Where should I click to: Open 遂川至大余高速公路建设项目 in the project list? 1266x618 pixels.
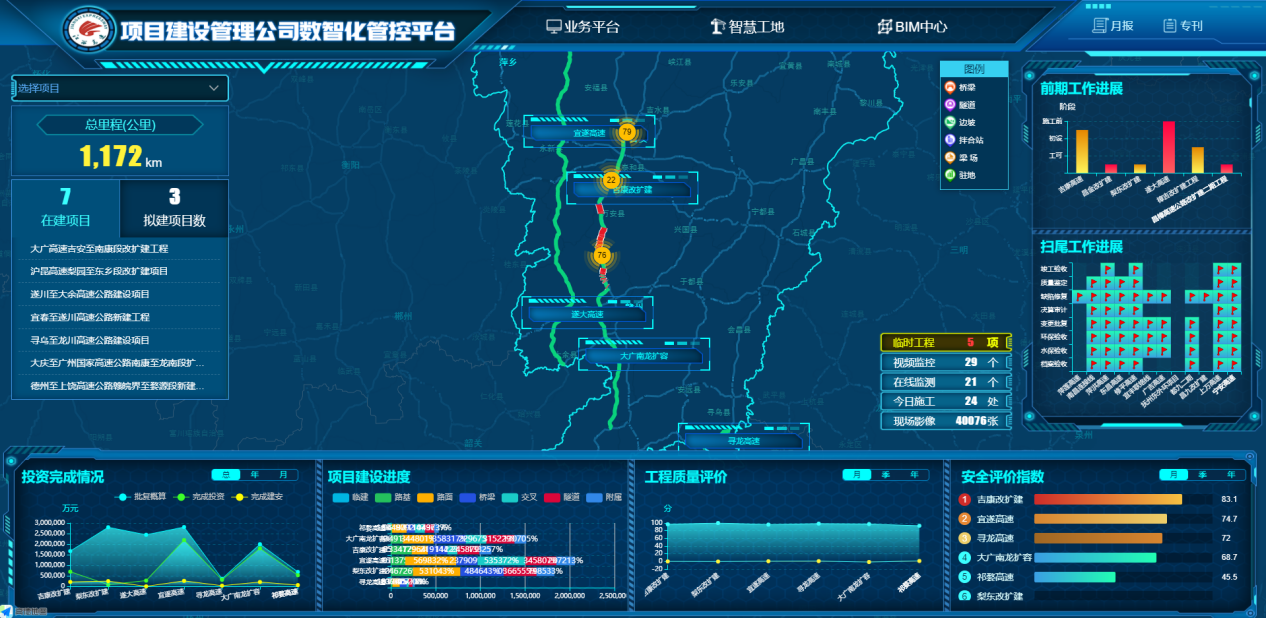pyautogui.click(x=90, y=294)
